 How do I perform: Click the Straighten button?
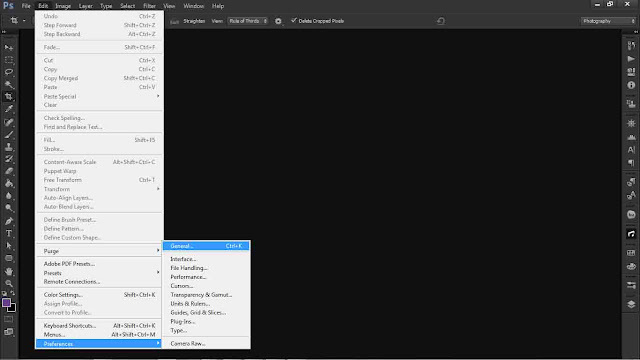[194, 21]
